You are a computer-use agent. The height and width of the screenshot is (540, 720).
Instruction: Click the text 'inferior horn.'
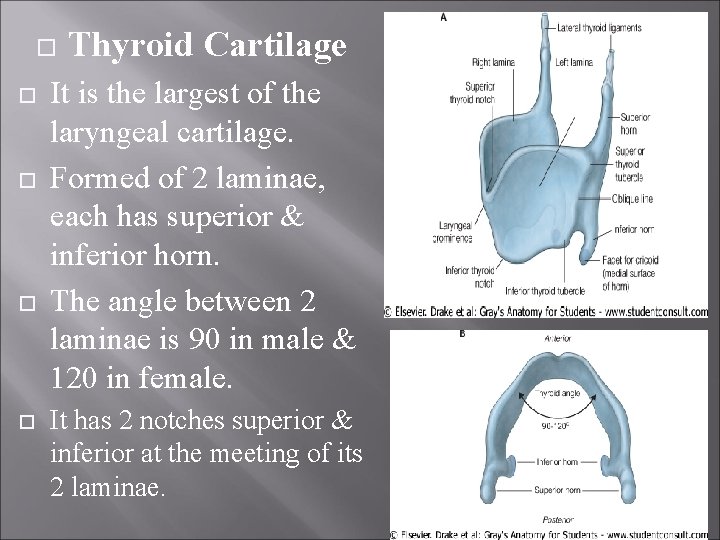[x=135, y=255]
